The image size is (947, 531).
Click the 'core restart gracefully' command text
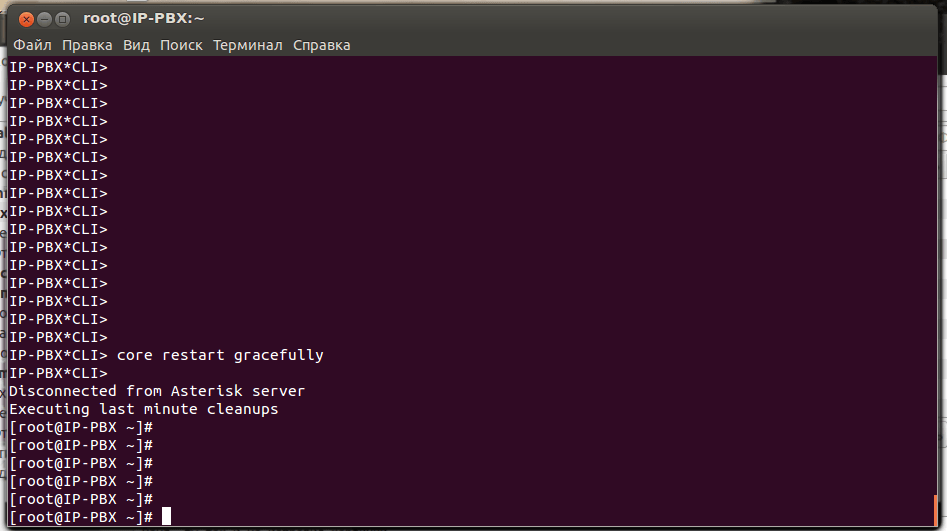(220, 355)
